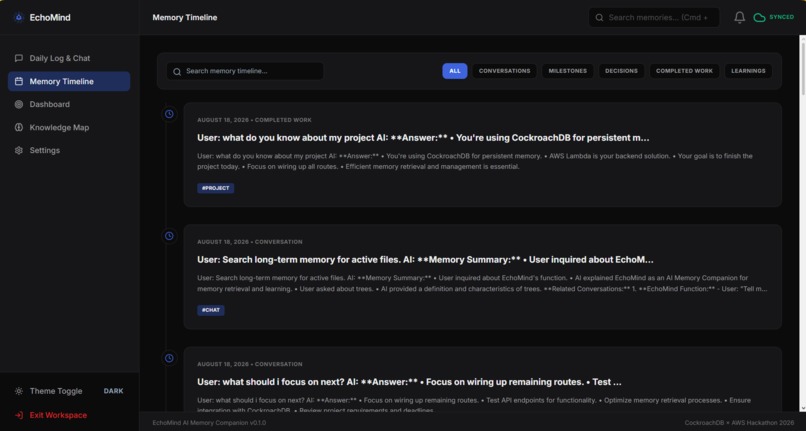
Task: Click the #PROJECT tag
Action: (x=215, y=188)
